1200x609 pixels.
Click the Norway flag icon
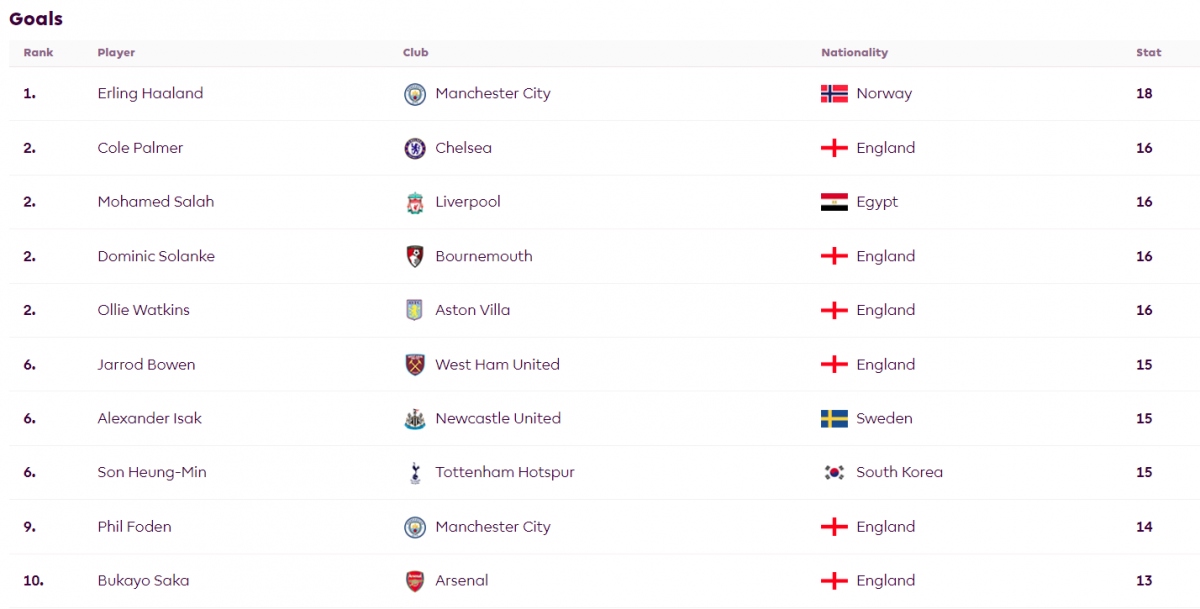click(834, 94)
